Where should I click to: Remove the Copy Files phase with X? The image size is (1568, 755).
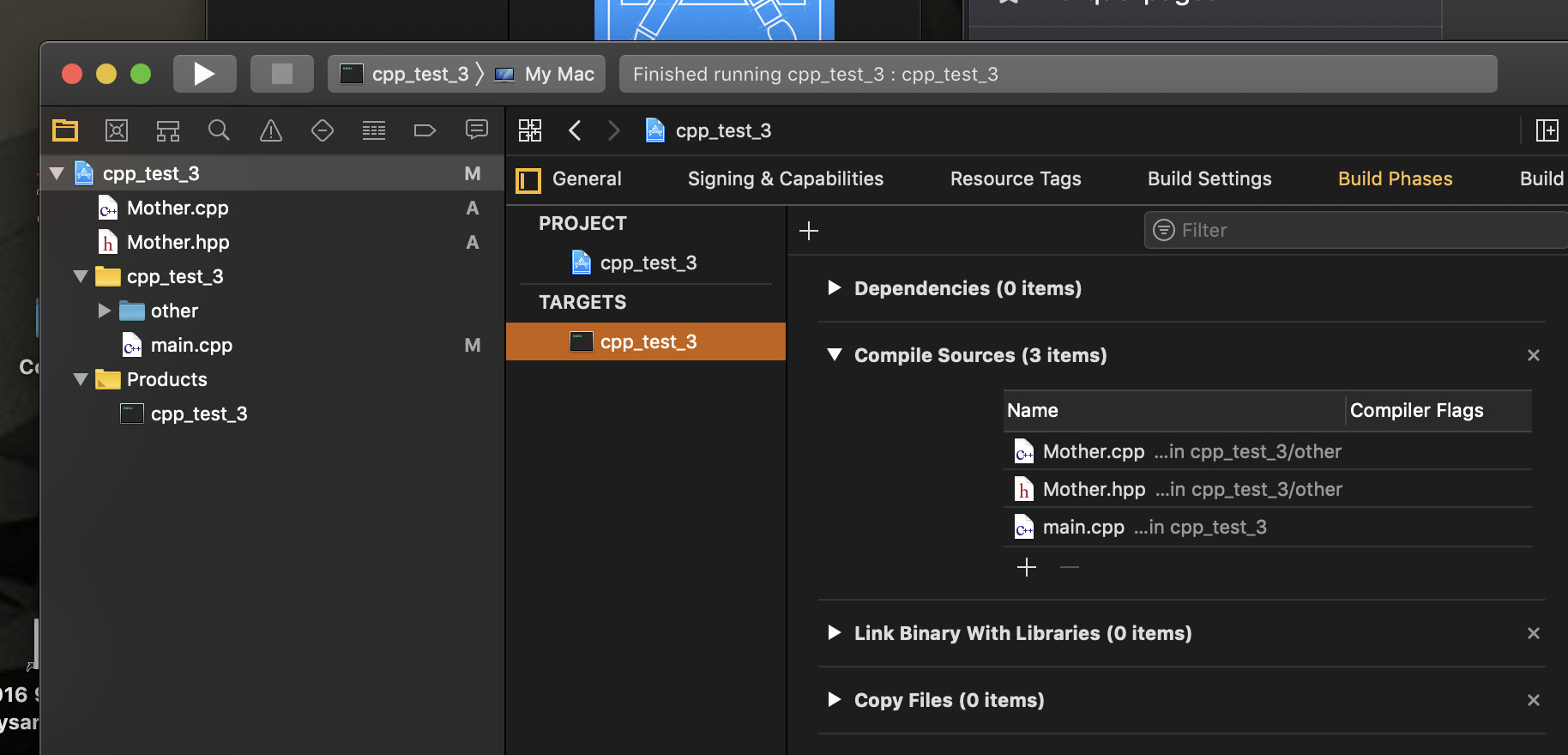pyautogui.click(x=1534, y=700)
